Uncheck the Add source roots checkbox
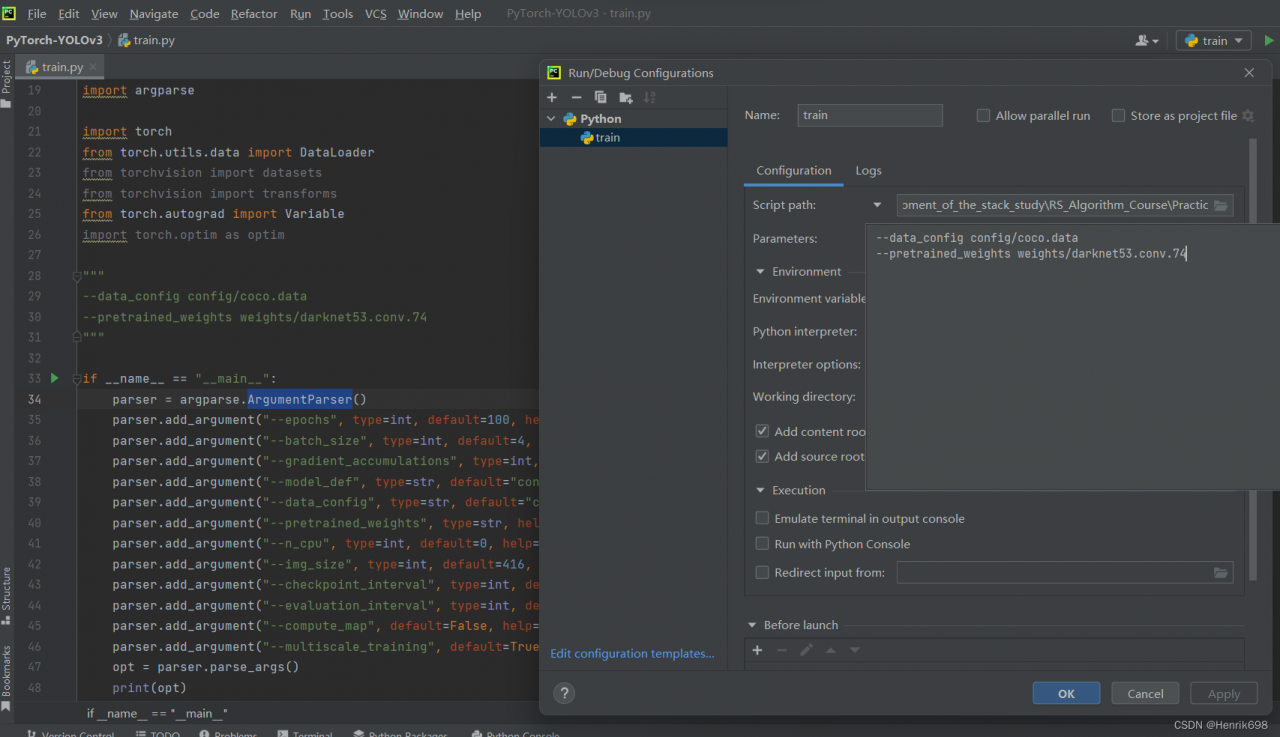The width and height of the screenshot is (1280, 737). click(x=762, y=457)
